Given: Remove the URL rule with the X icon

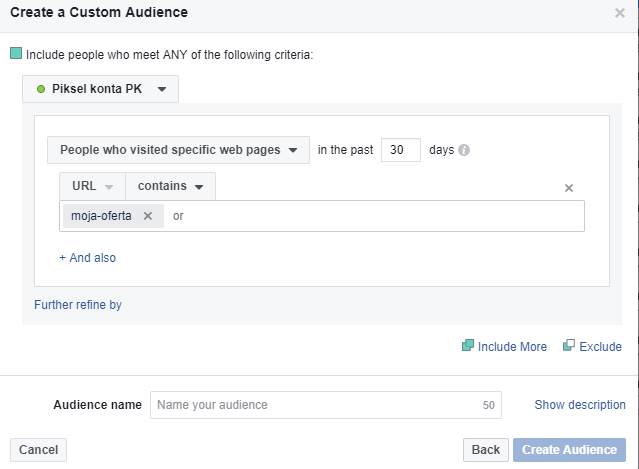Looking at the screenshot, I should [569, 188].
